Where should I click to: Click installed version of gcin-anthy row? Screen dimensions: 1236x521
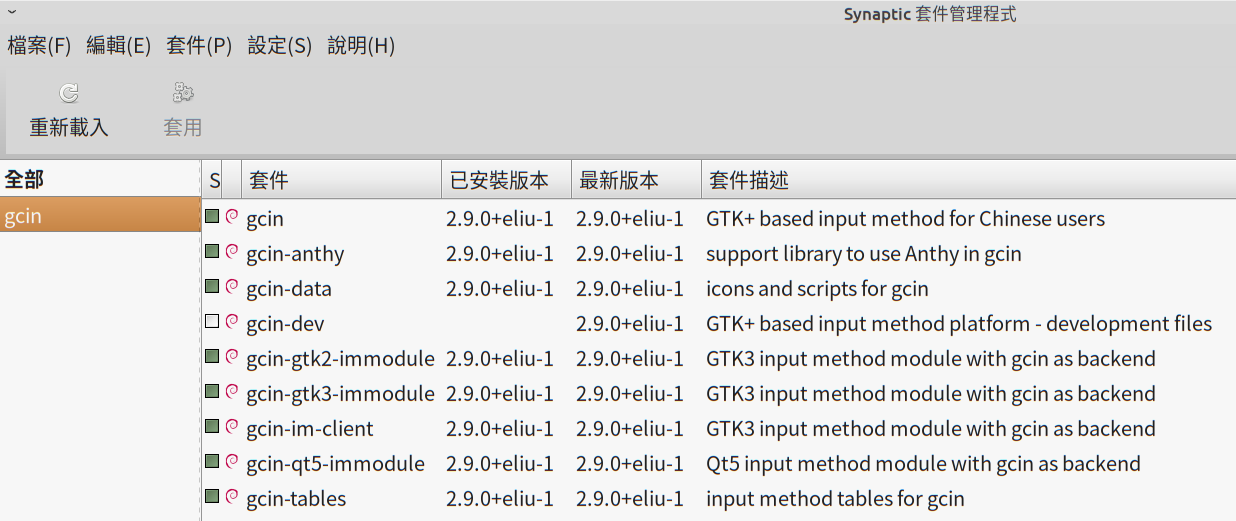500,254
